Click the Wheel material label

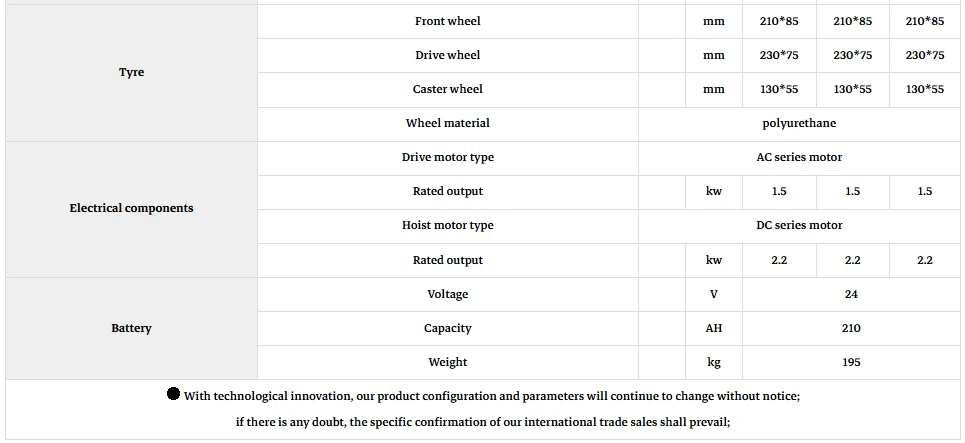pyautogui.click(x=447, y=123)
